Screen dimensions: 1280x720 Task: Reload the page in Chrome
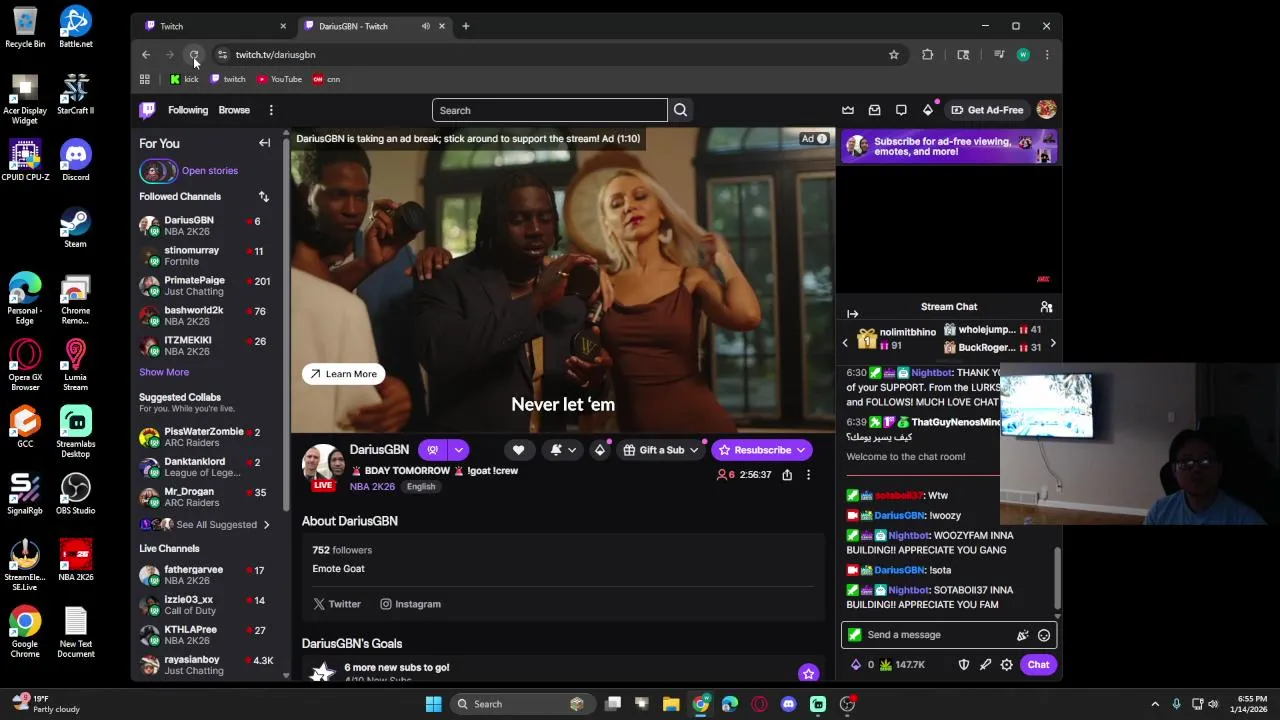194,55
